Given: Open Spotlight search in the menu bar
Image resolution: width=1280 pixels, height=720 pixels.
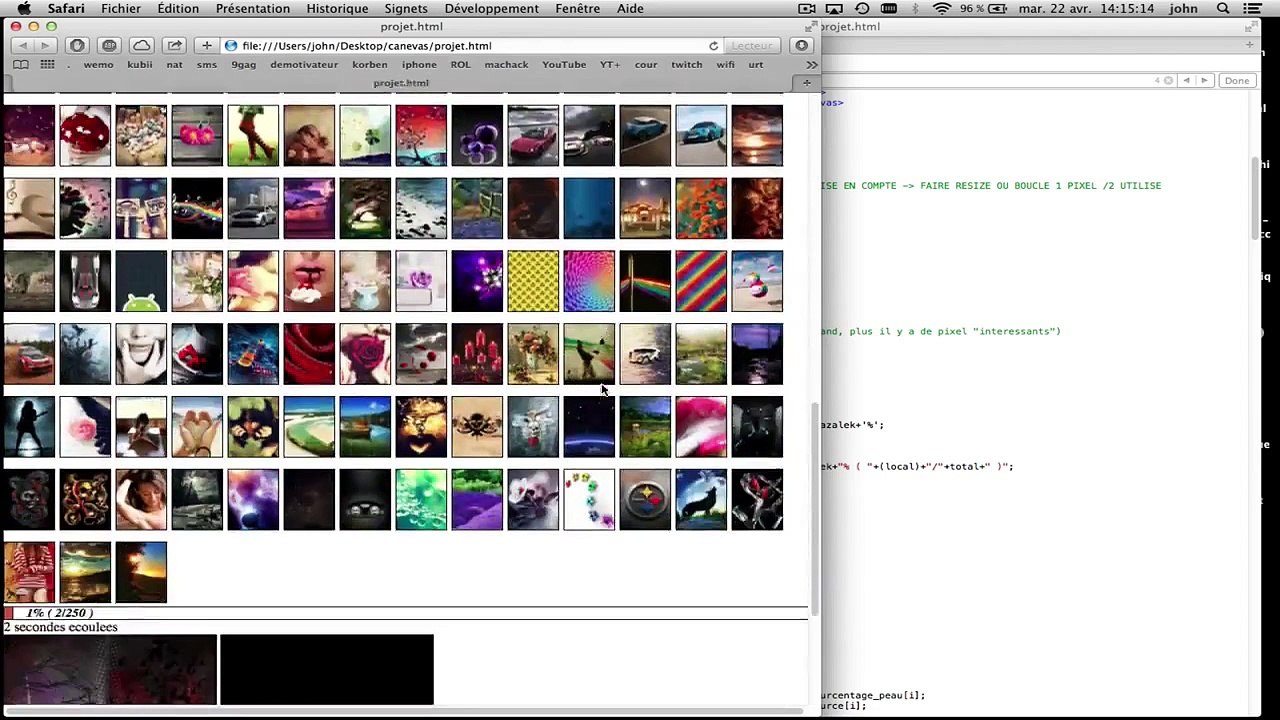Looking at the screenshot, I should click(x=1223, y=9).
